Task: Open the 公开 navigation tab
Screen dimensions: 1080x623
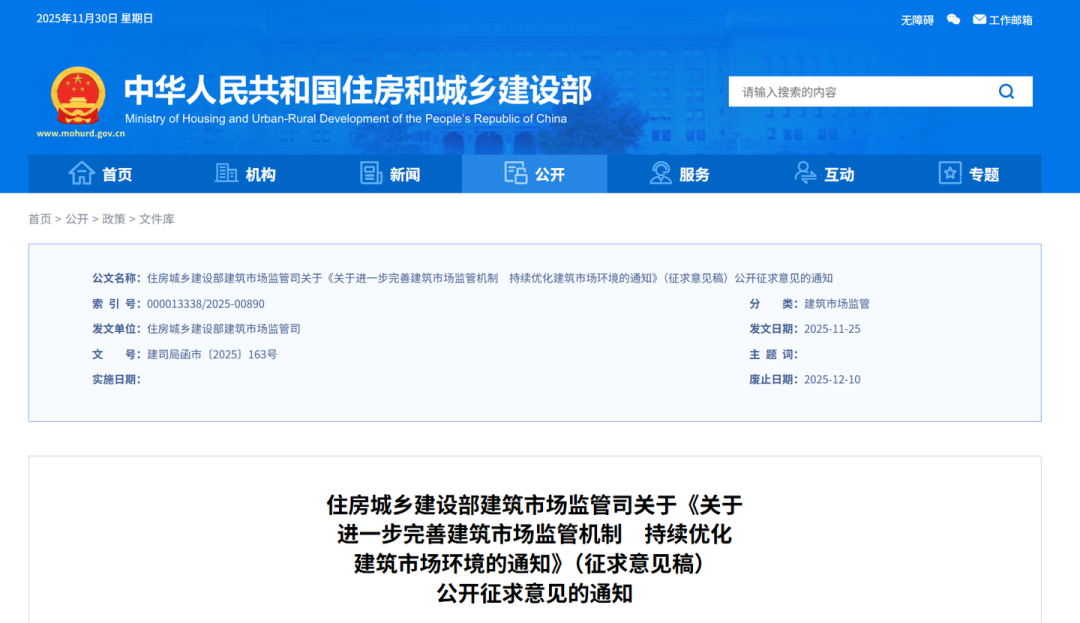Action: 534,174
